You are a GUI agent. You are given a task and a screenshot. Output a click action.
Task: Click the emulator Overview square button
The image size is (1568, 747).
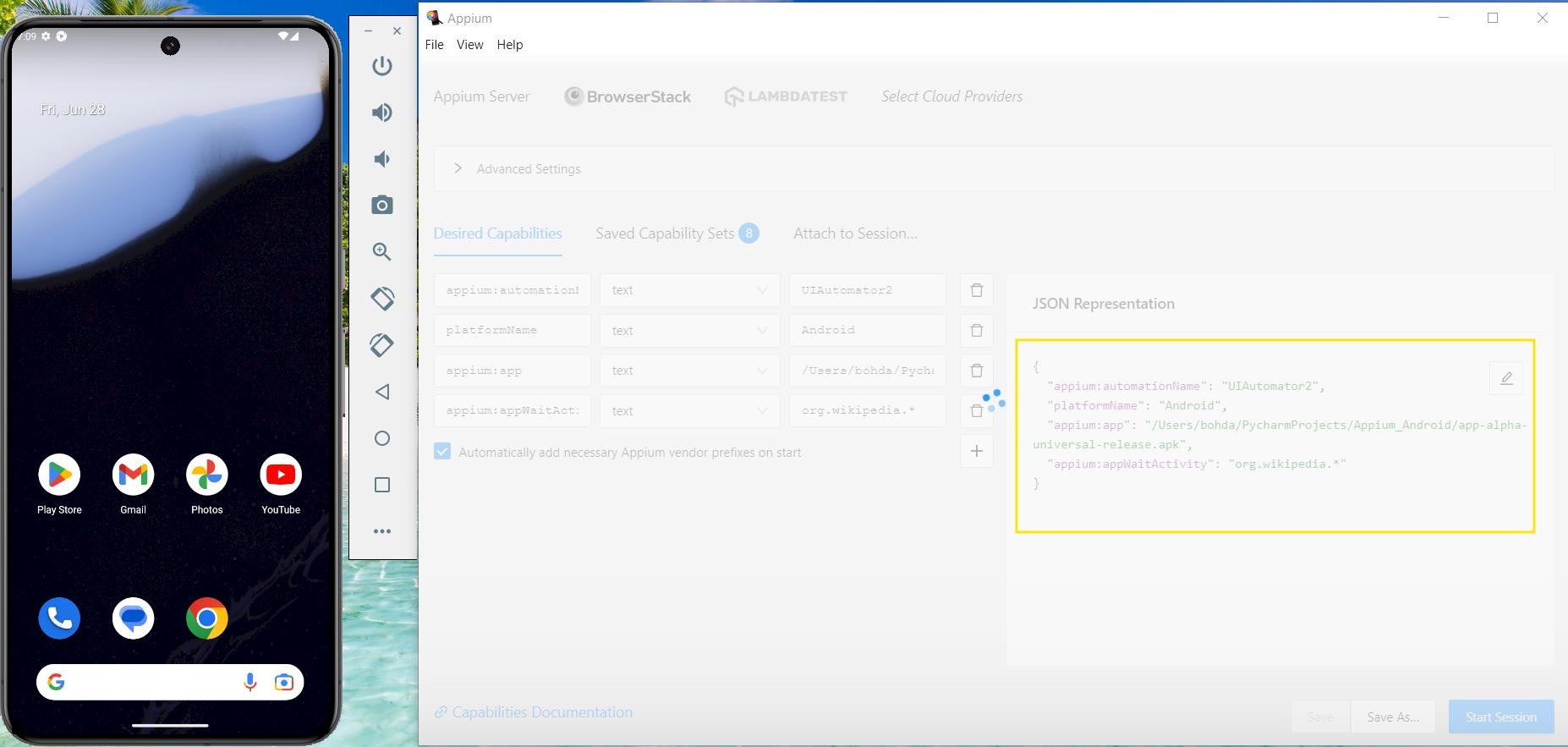(382, 485)
